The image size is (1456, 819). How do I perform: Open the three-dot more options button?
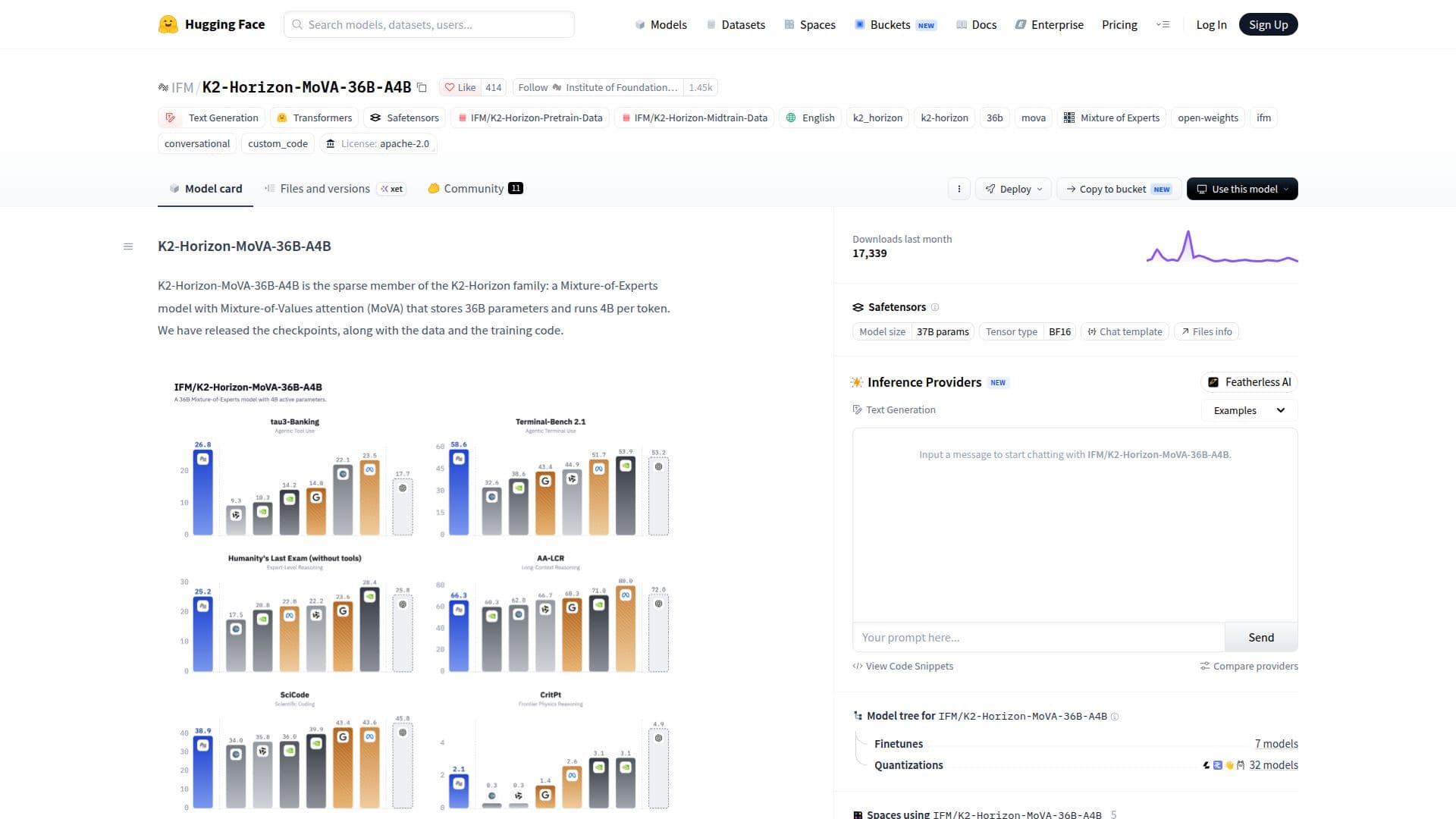[x=959, y=189]
